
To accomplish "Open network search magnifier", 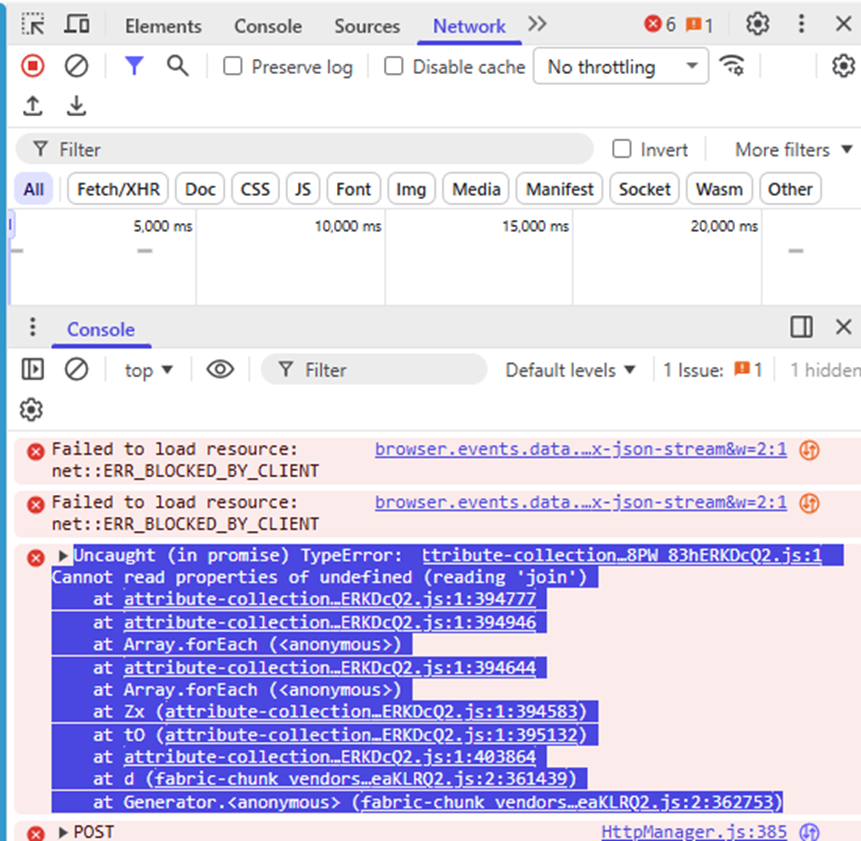I will 177,66.
